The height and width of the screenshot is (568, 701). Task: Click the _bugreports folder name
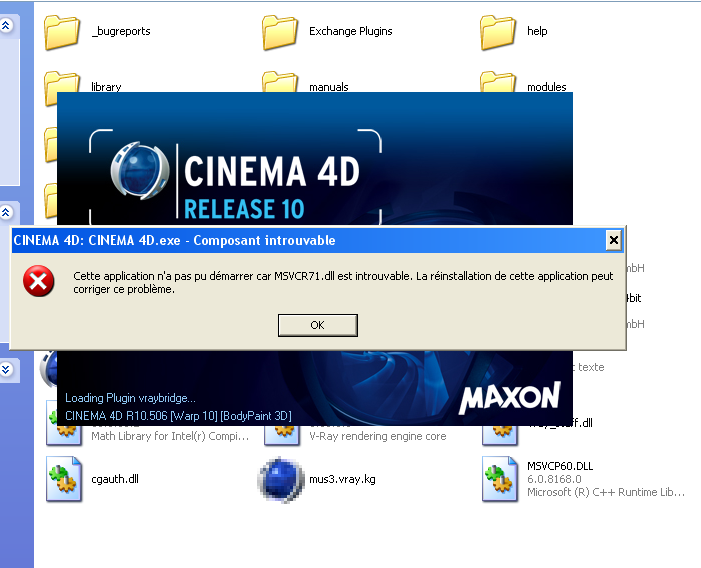121,31
